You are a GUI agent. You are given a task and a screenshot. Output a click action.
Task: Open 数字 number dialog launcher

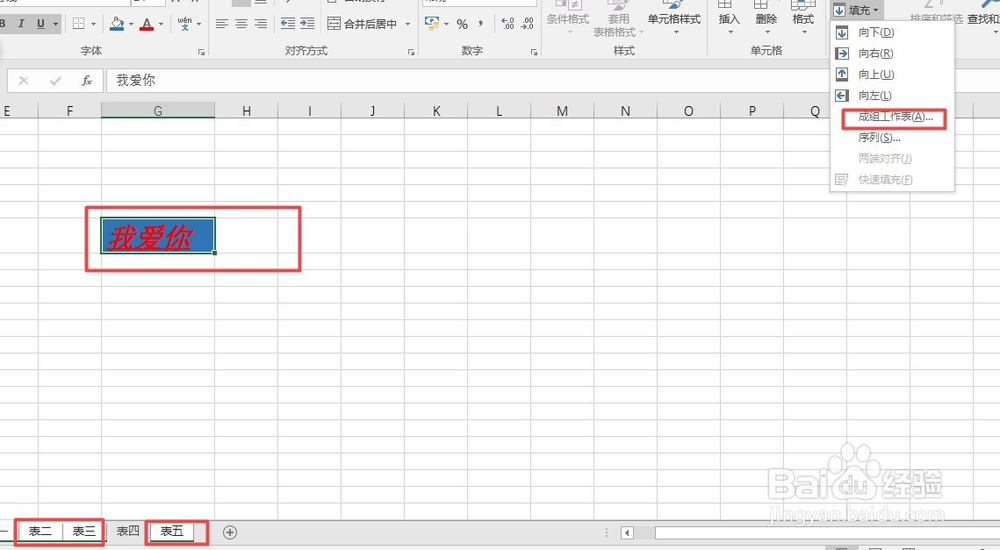pyautogui.click(x=534, y=52)
